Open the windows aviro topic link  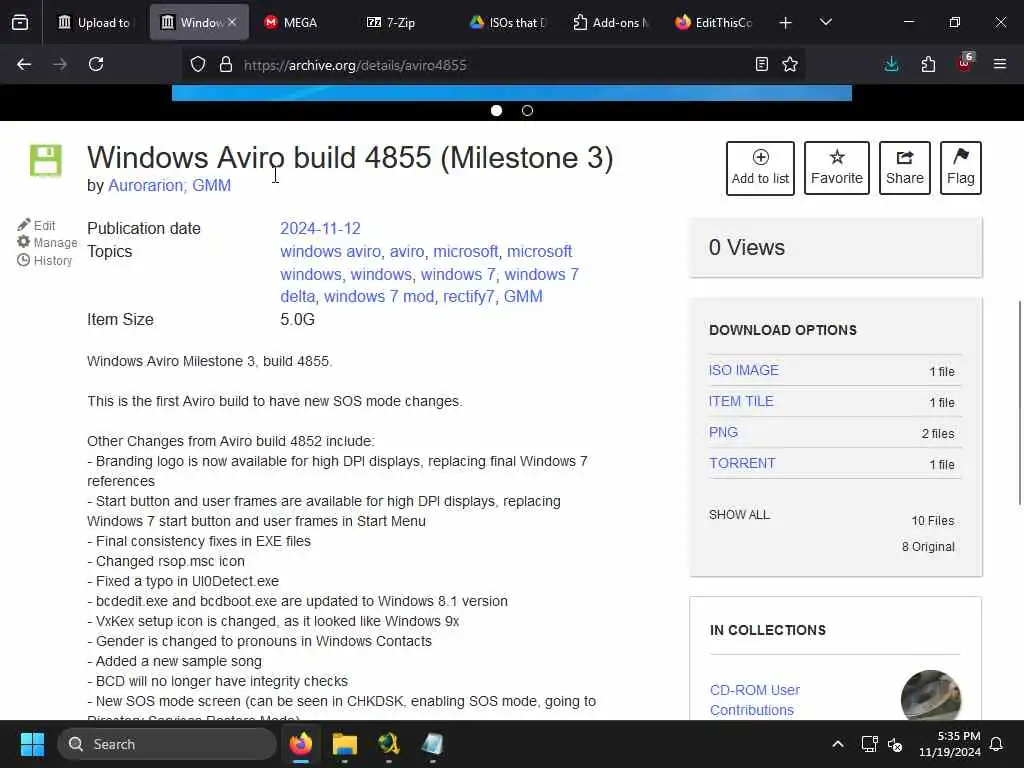pyautogui.click(x=330, y=251)
